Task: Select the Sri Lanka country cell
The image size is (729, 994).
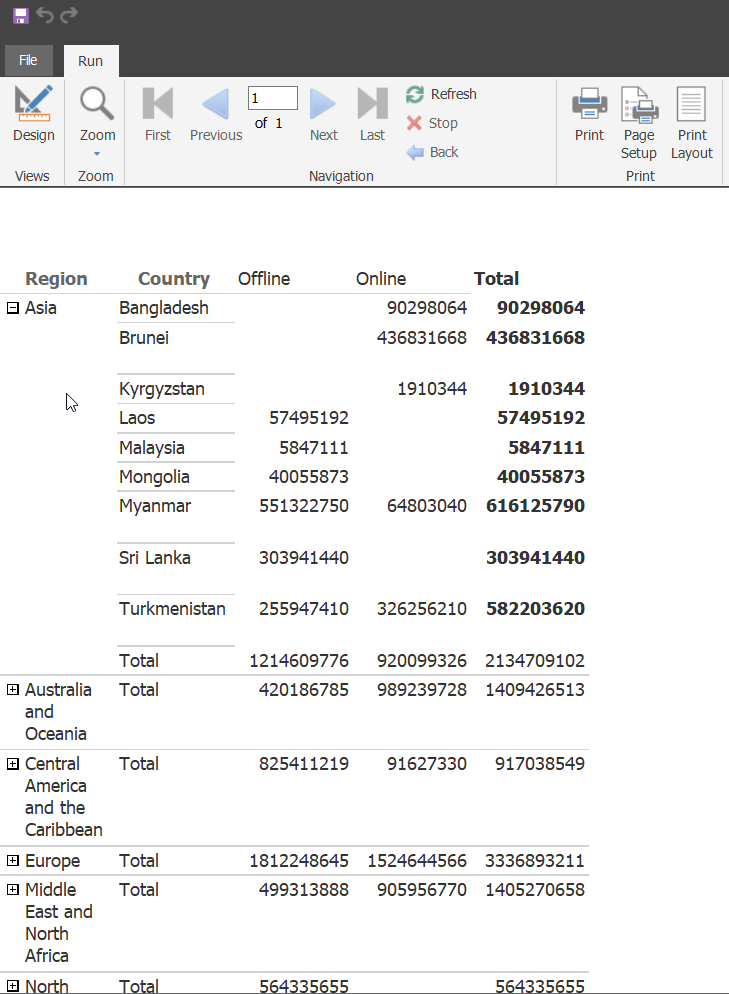Action: (155, 558)
